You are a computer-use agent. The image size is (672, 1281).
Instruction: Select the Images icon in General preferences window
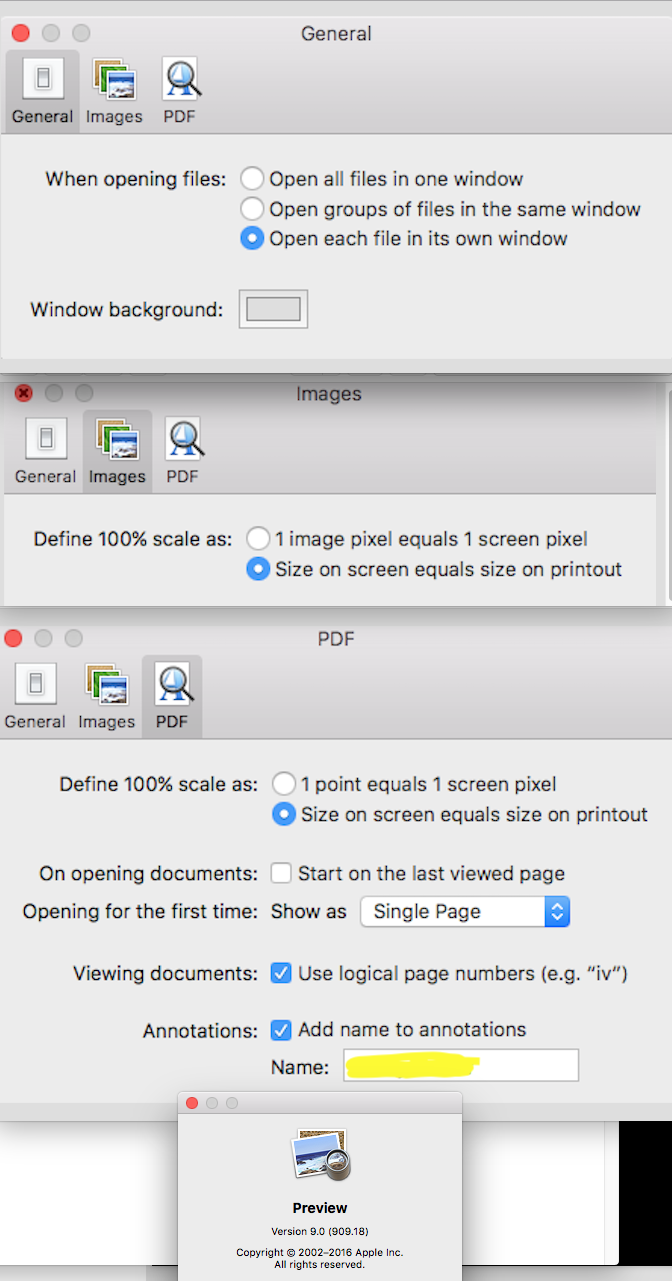click(x=114, y=89)
